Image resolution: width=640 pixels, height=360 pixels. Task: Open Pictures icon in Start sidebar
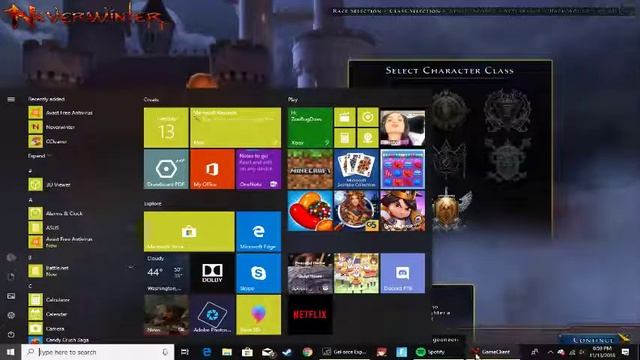(11, 296)
